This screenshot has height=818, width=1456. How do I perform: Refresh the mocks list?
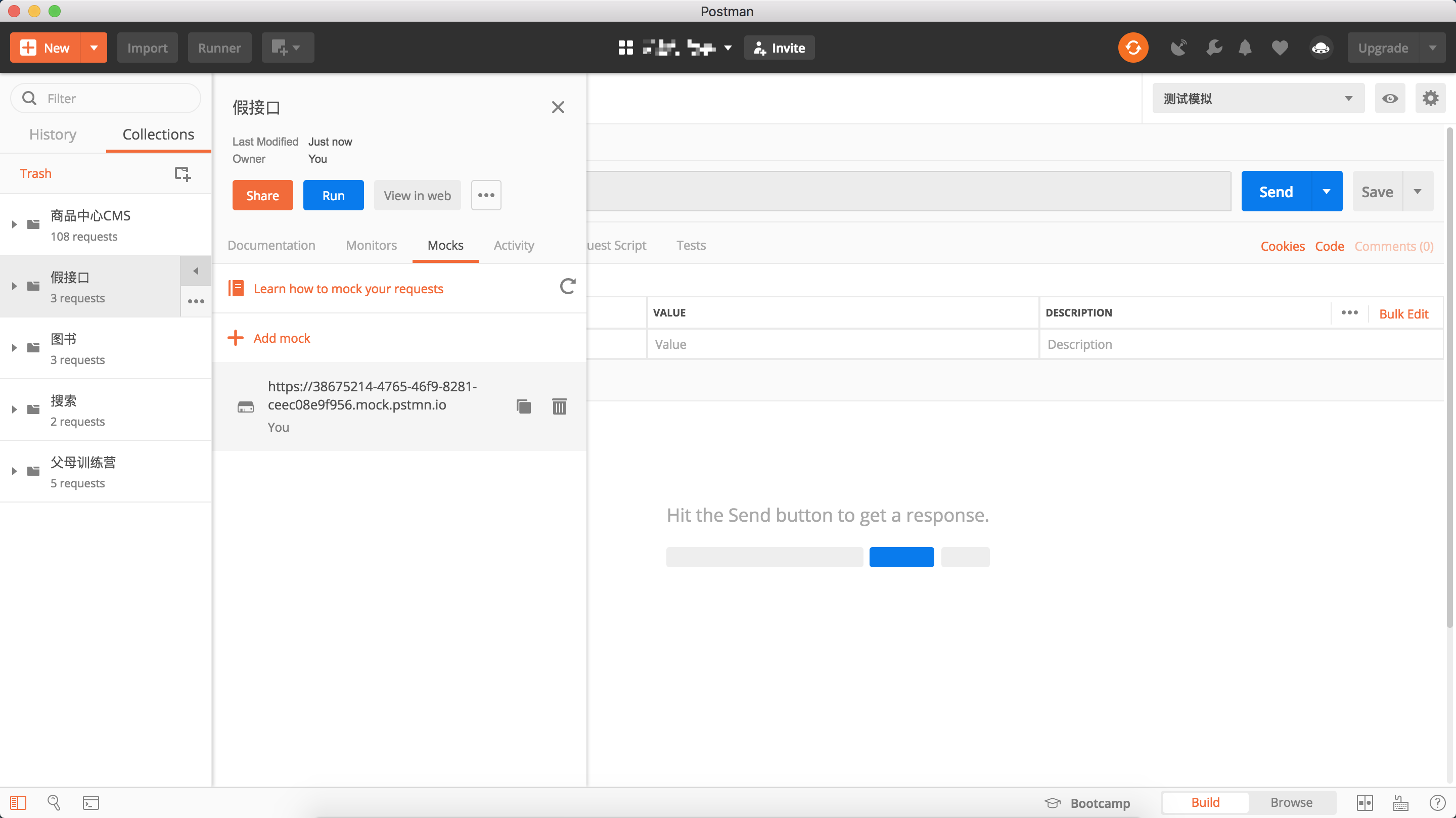point(567,286)
